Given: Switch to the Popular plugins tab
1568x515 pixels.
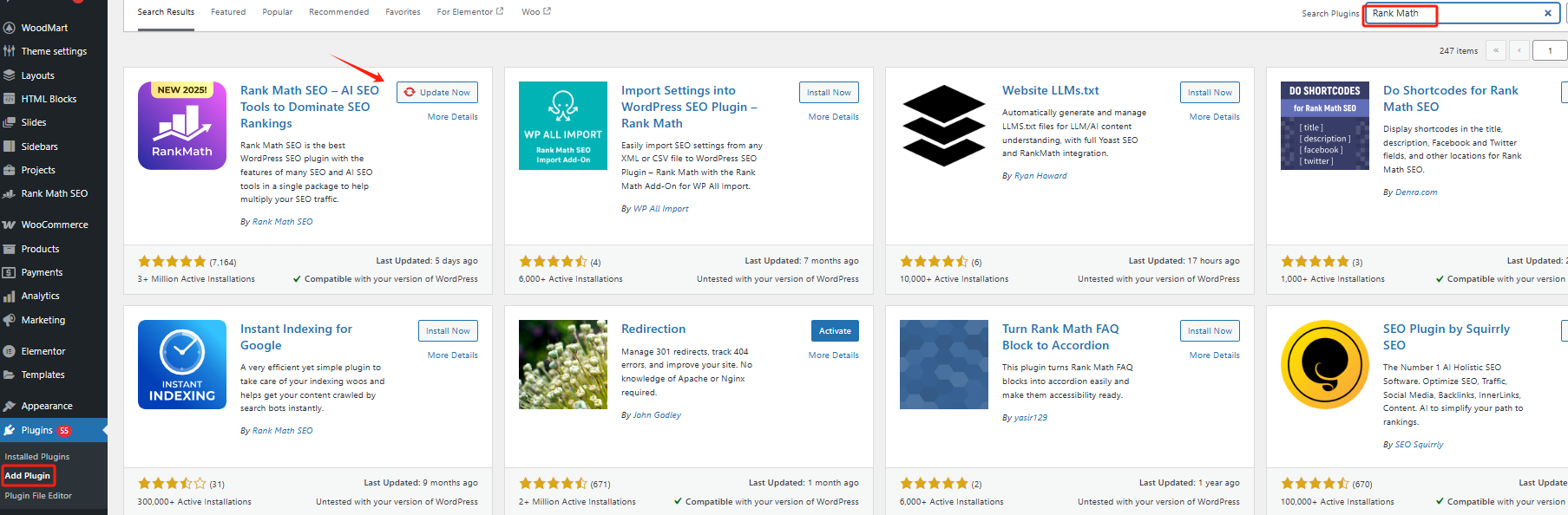Looking at the screenshot, I should click(278, 12).
